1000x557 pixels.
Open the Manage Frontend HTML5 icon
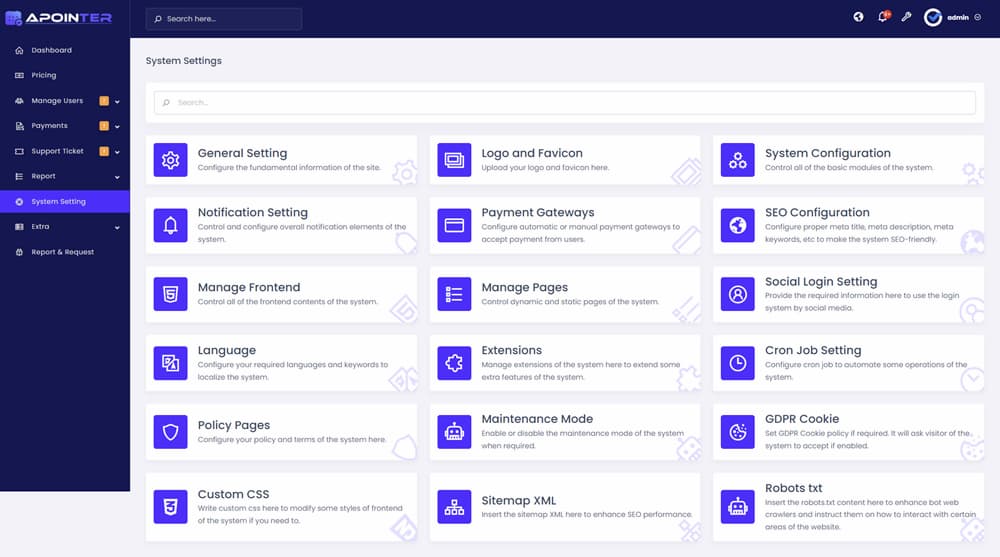click(x=170, y=294)
